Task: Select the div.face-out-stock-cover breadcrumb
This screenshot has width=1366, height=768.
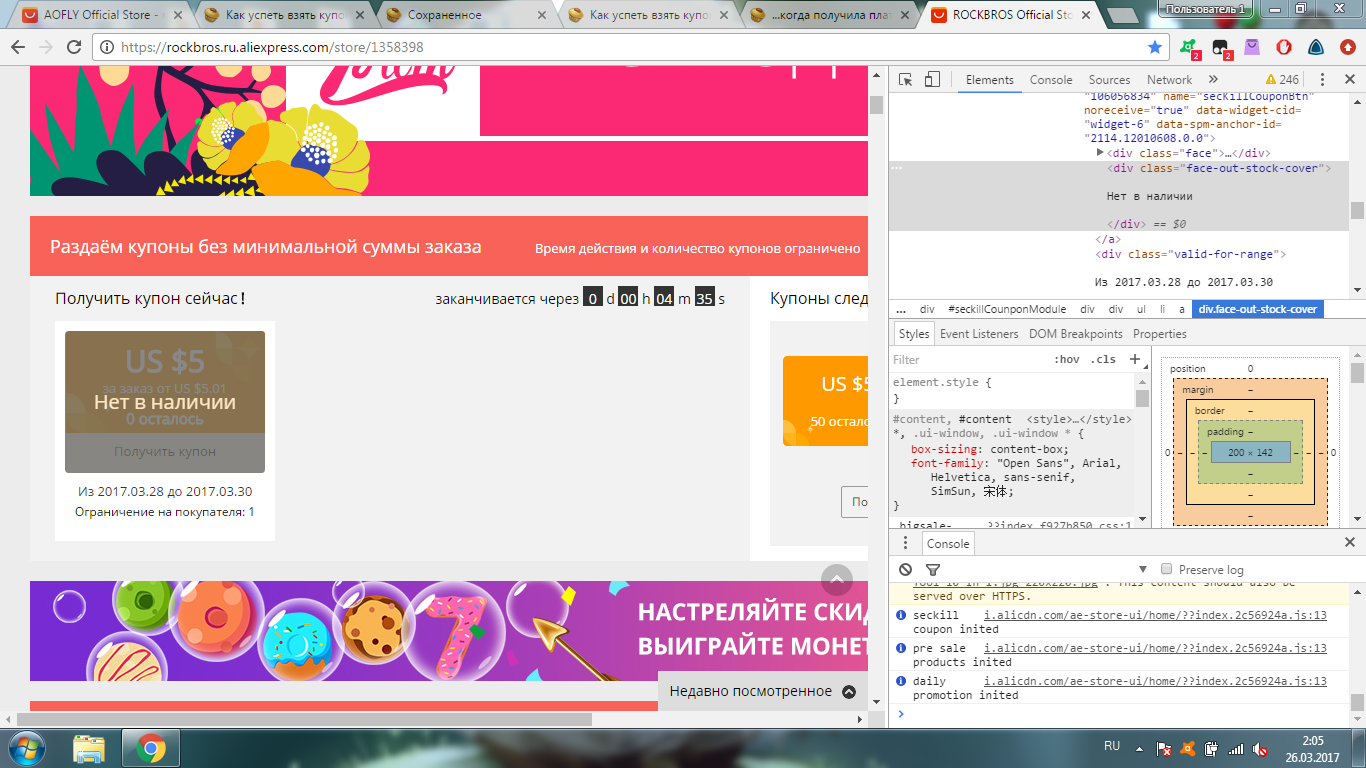Action: 1257,309
